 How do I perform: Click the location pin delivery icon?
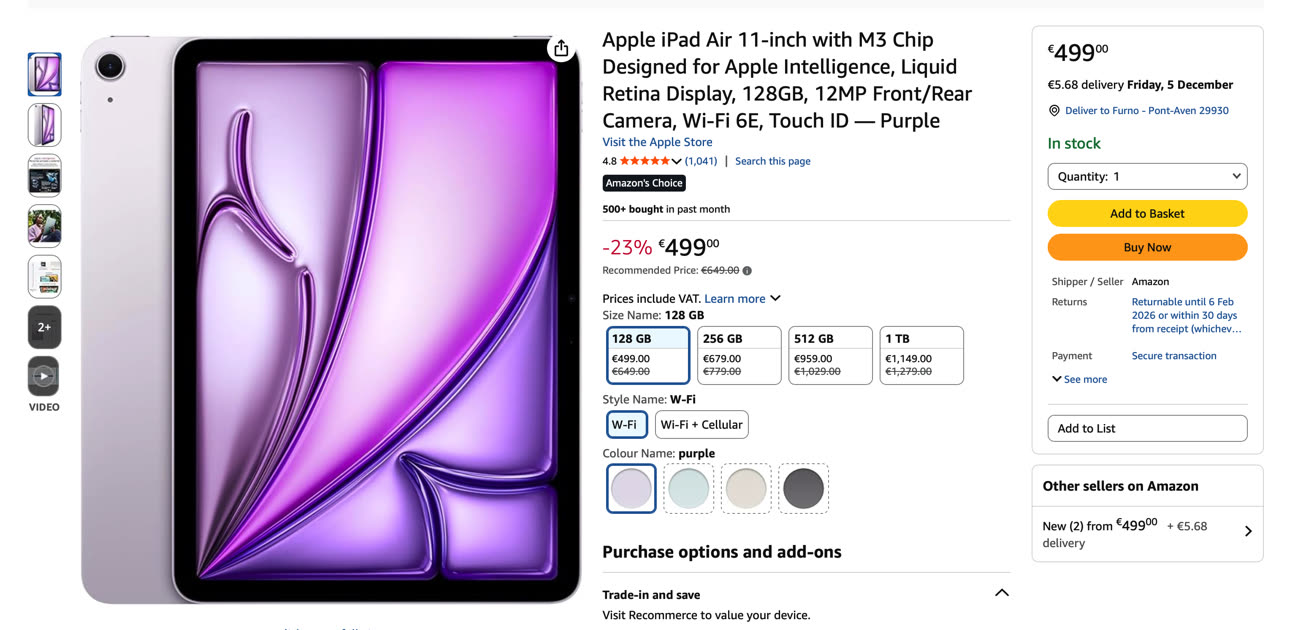[1054, 111]
